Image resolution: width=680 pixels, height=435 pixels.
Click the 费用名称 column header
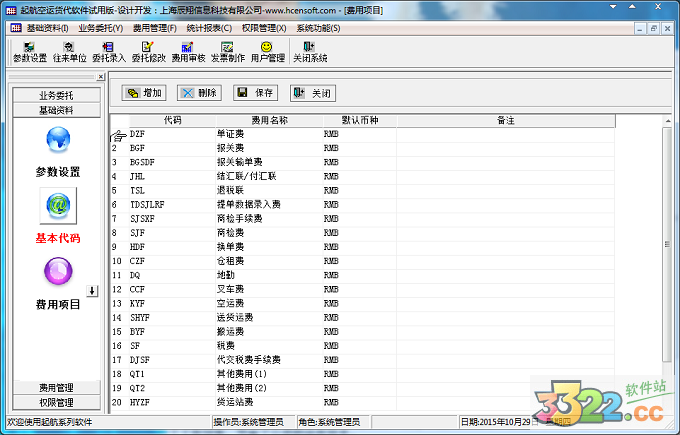269,121
